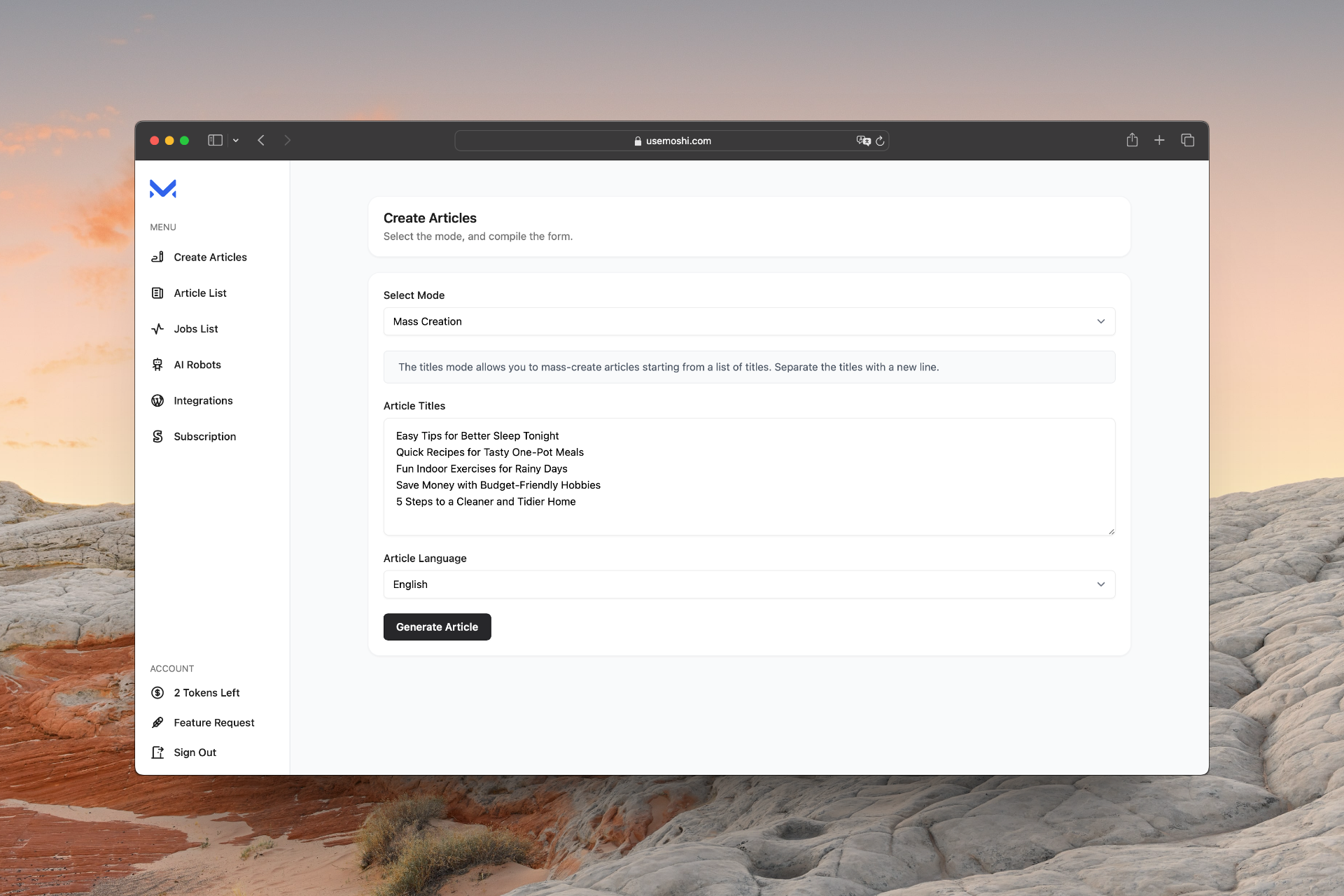The image size is (1344, 896).
Task: Click the Integrations WordPress icon
Action: click(x=157, y=400)
